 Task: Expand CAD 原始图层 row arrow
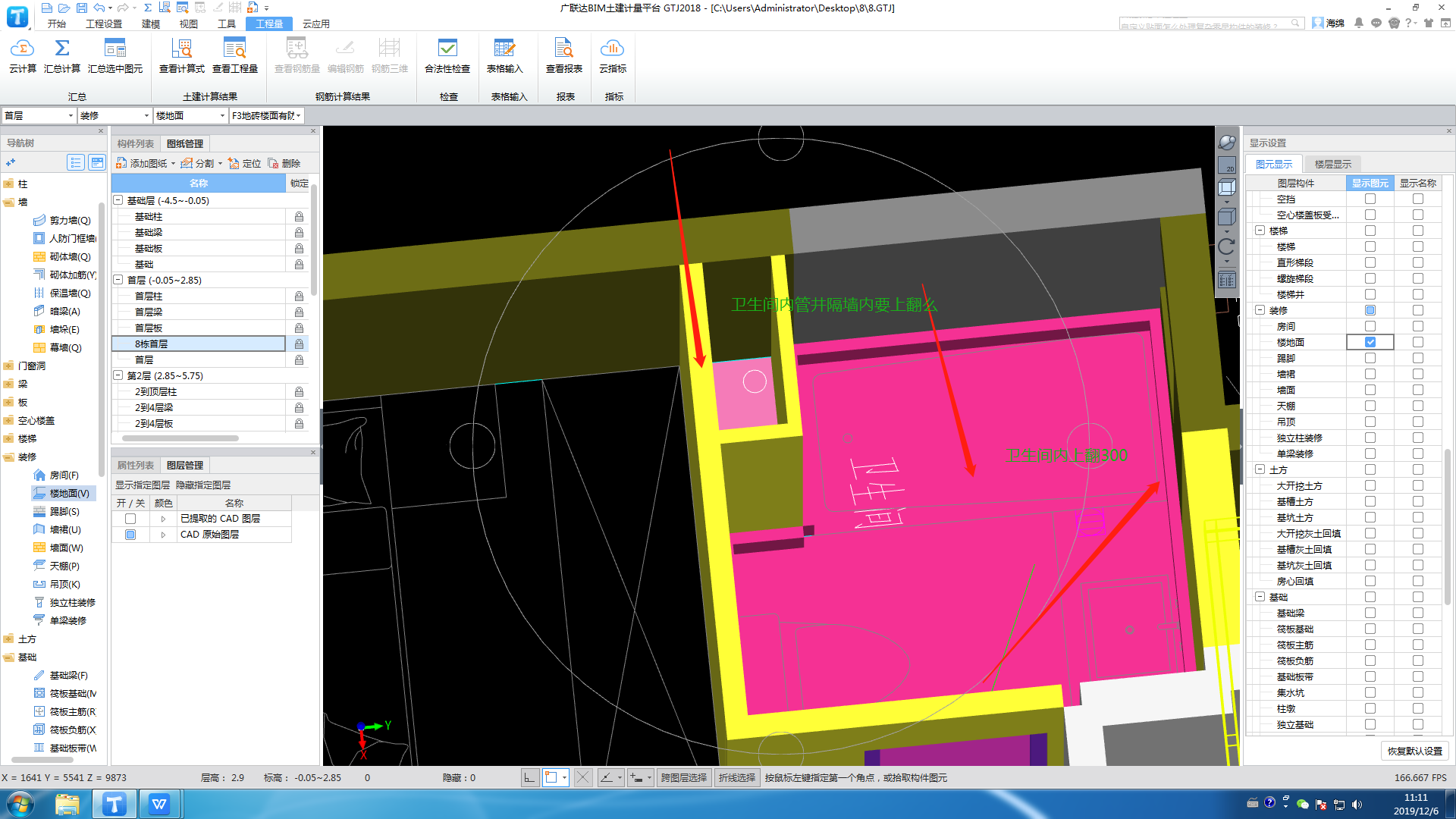click(163, 535)
